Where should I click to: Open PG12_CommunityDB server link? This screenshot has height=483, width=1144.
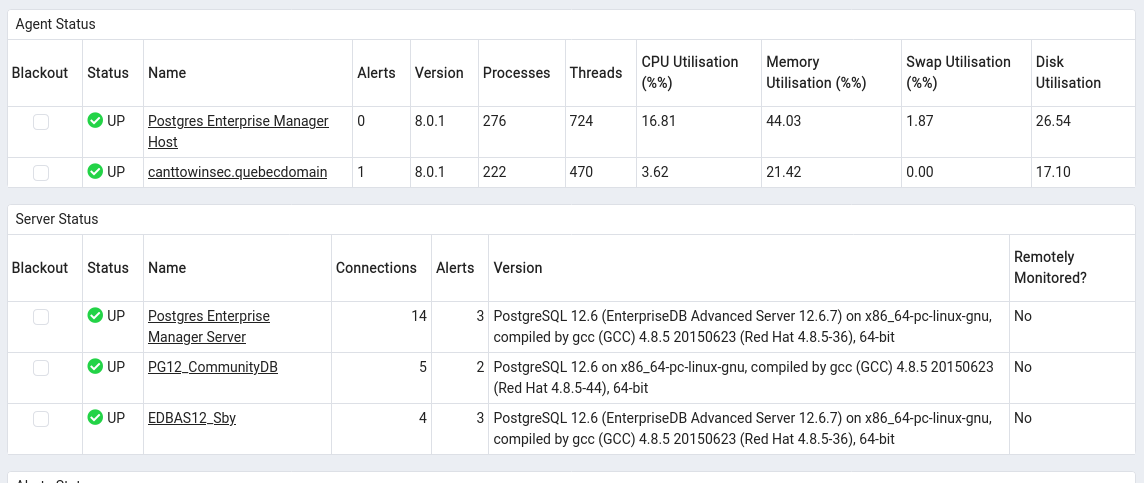point(212,367)
